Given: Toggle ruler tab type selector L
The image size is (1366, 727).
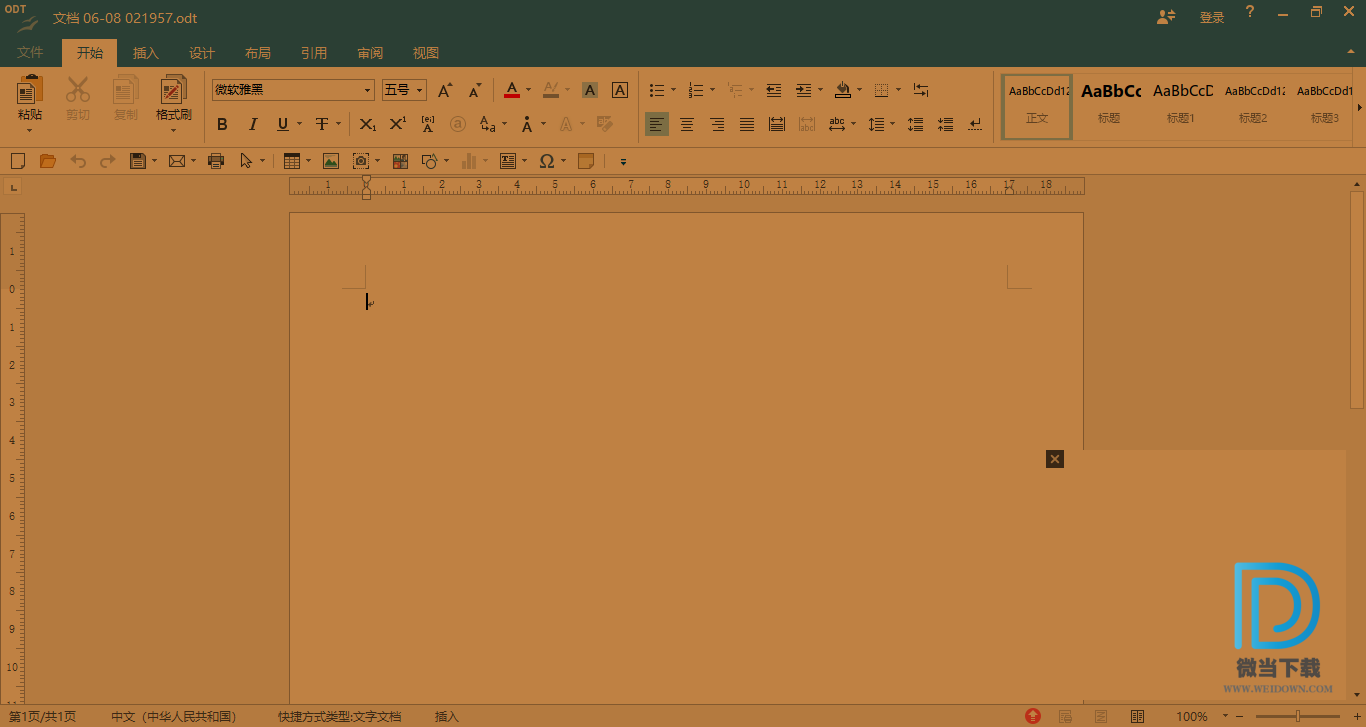Looking at the screenshot, I should pyautogui.click(x=13, y=186).
